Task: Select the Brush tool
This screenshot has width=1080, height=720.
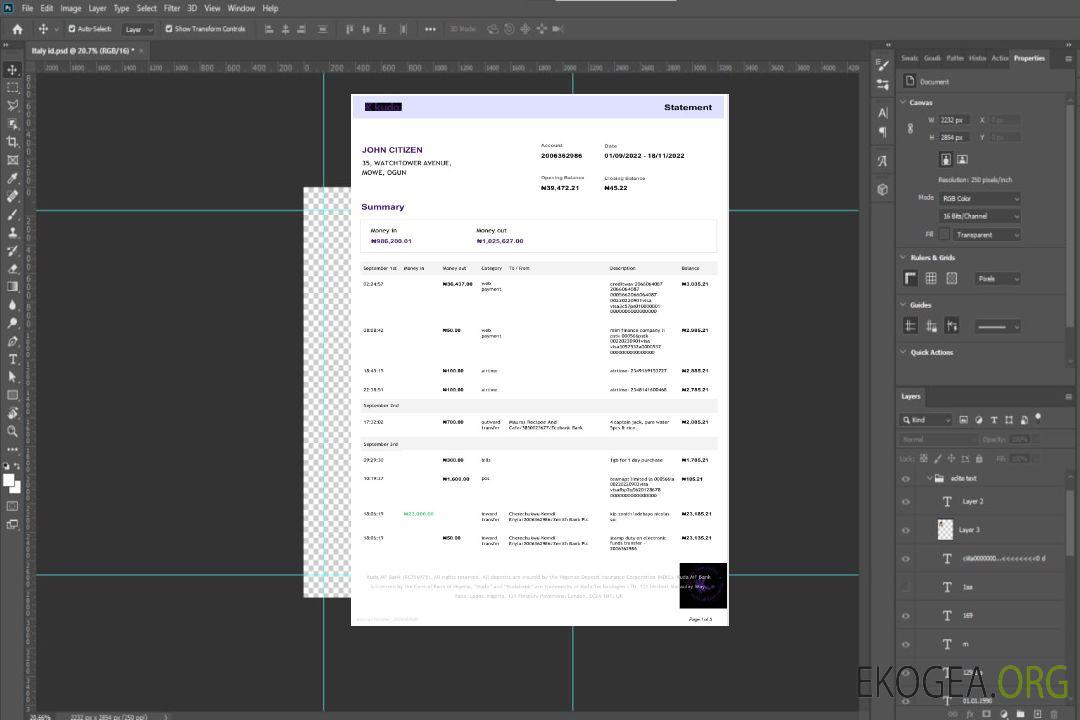Action: tap(12, 214)
